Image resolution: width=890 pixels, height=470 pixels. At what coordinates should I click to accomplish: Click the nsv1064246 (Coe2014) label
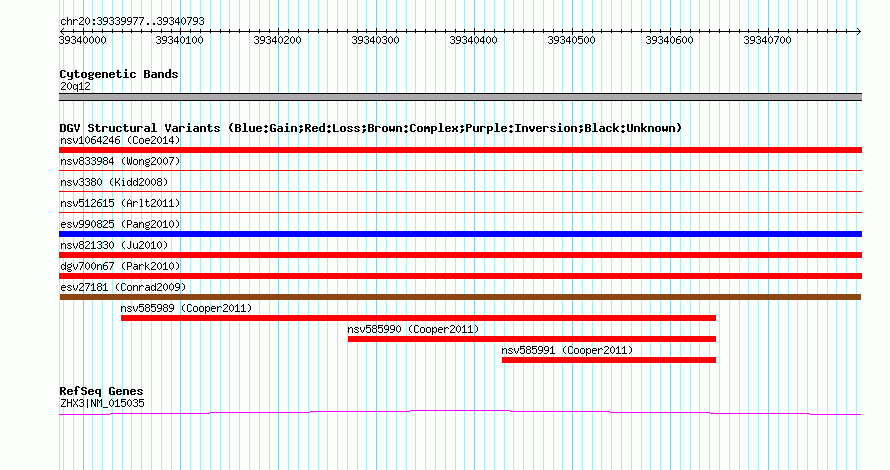point(120,140)
